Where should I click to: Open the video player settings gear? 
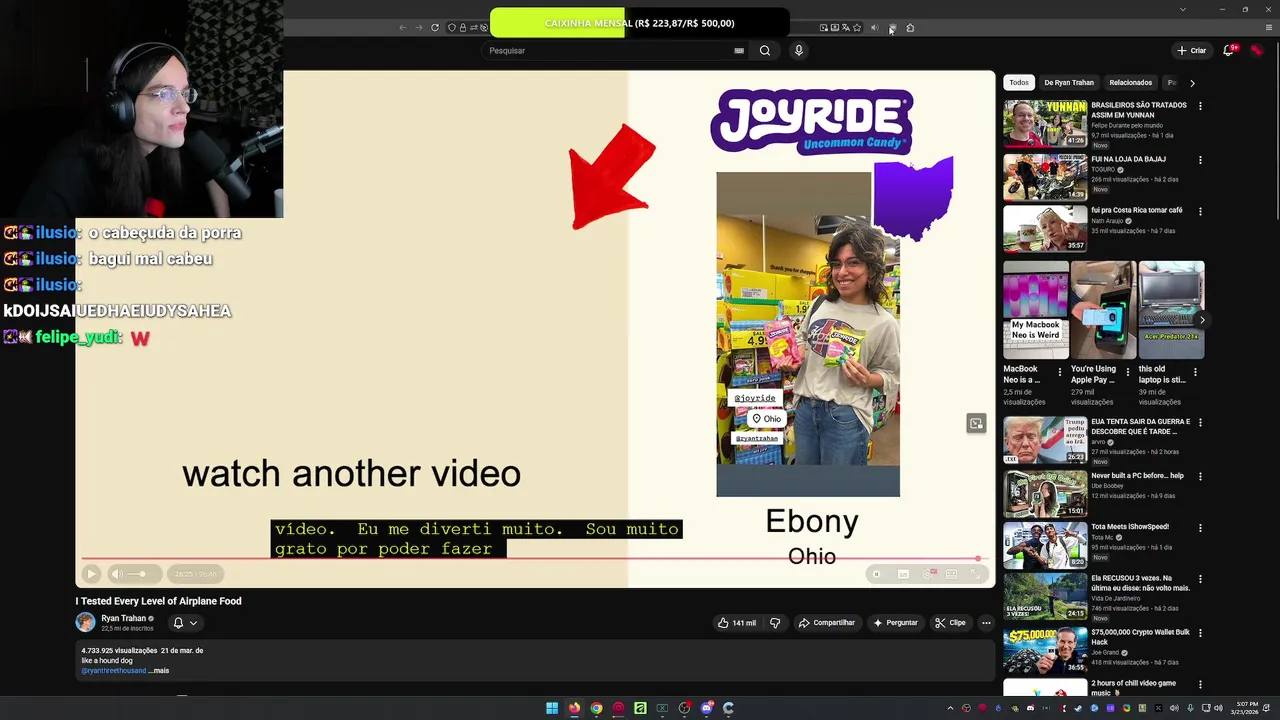pyautogui.click(x=928, y=574)
